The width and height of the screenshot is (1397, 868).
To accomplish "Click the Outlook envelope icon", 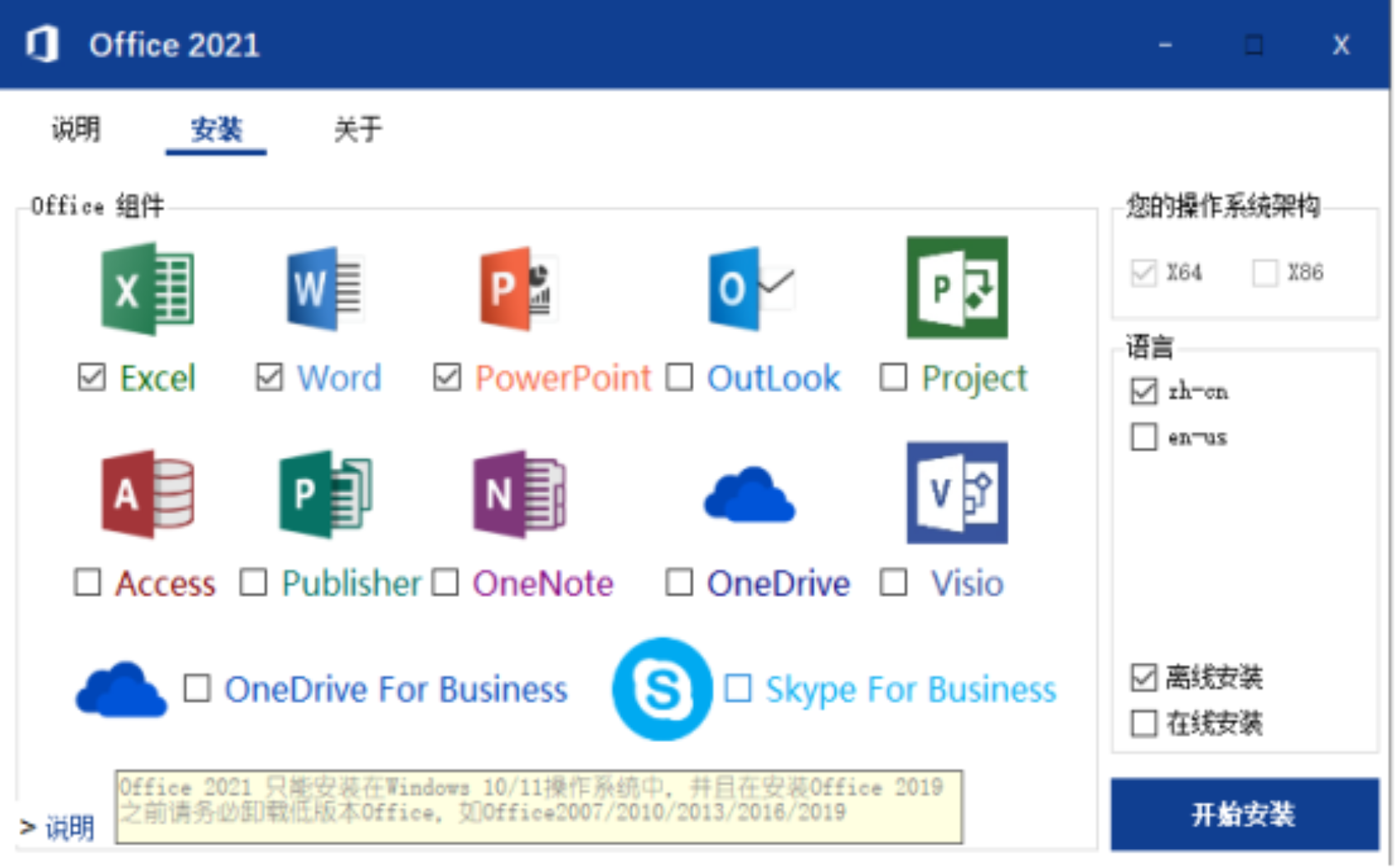I will (x=750, y=289).
